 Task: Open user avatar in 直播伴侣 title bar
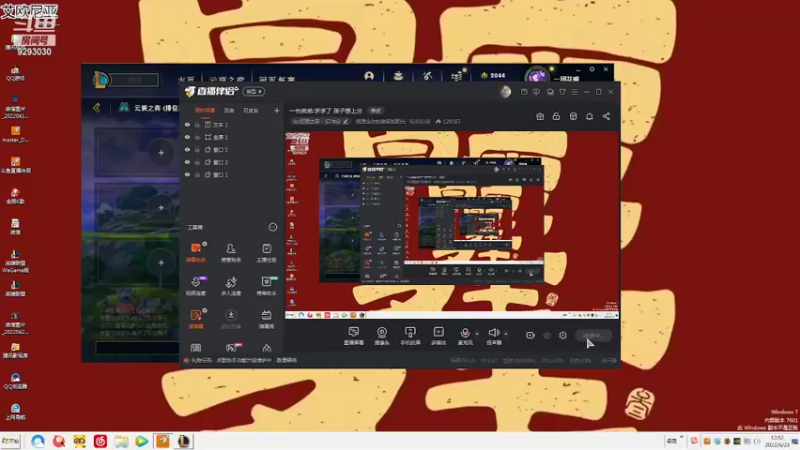pyautogui.click(x=505, y=92)
